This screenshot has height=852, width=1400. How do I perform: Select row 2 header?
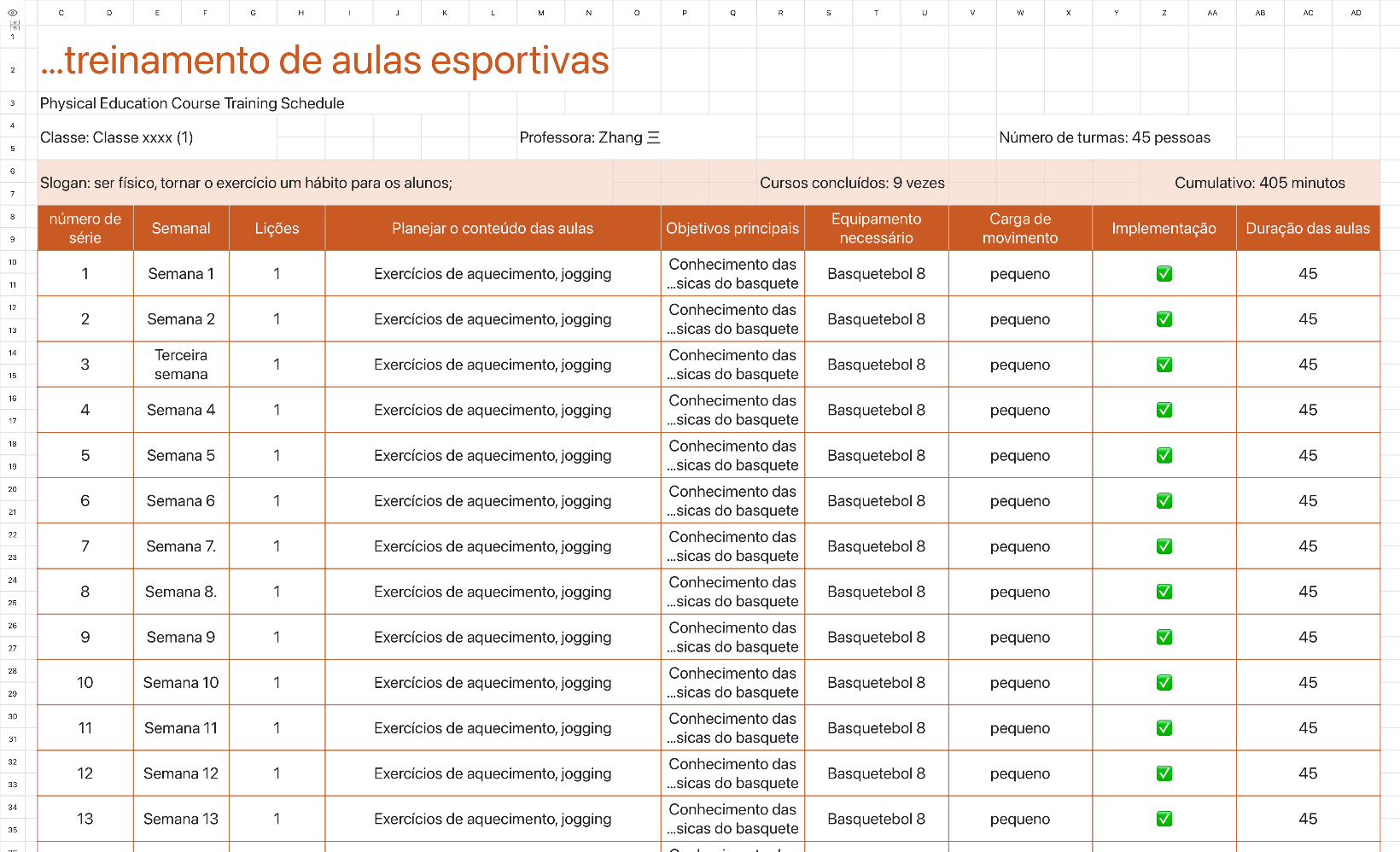click(13, 70)
